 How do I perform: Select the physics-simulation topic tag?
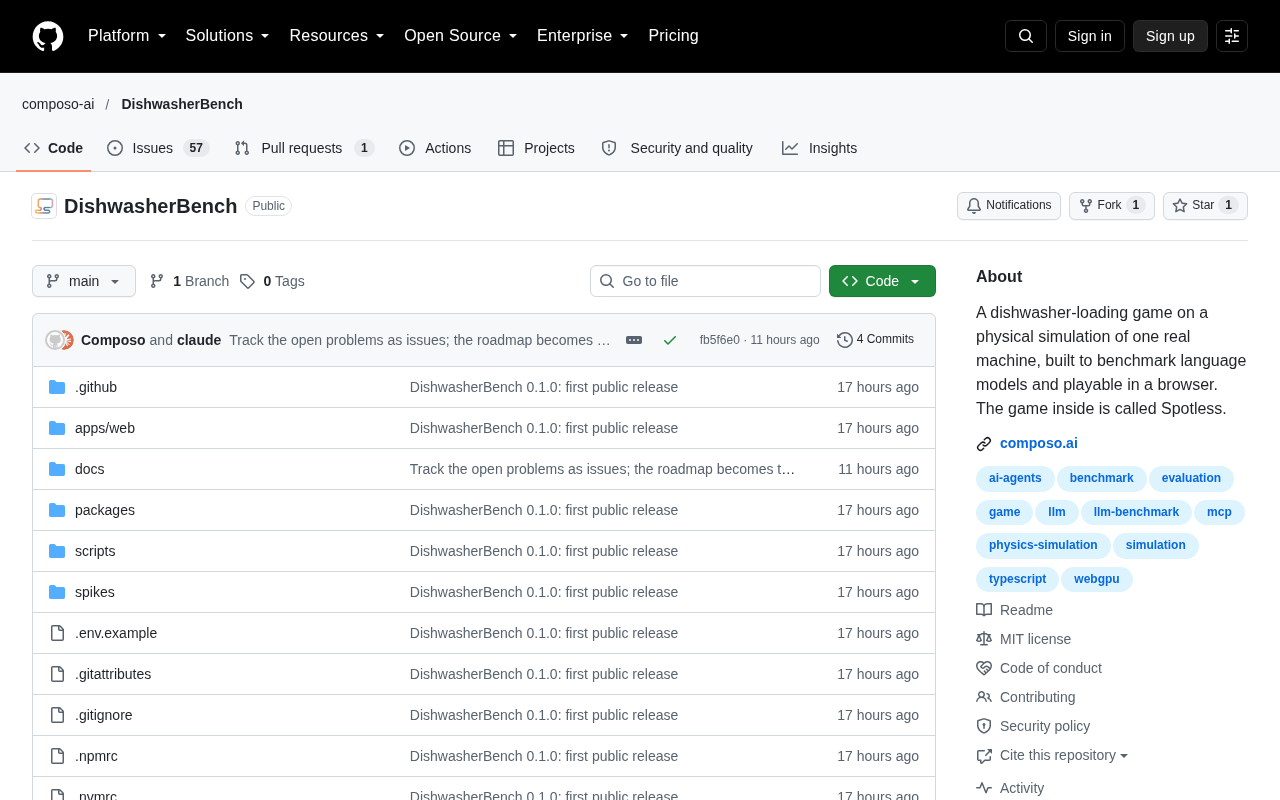[x=1043, y=545]
